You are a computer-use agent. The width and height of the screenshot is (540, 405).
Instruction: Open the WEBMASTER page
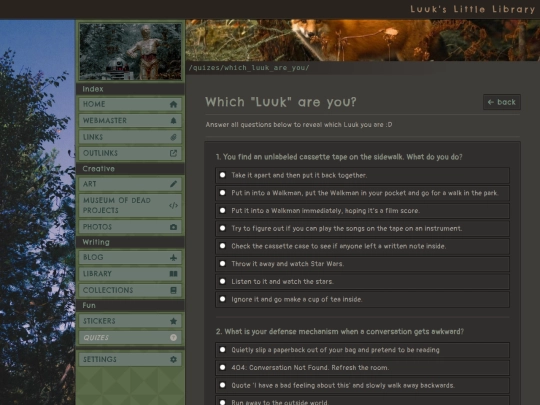[130, 121]
